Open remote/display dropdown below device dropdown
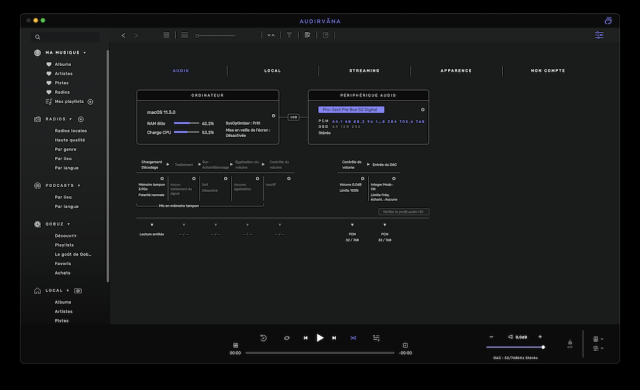 598,348
